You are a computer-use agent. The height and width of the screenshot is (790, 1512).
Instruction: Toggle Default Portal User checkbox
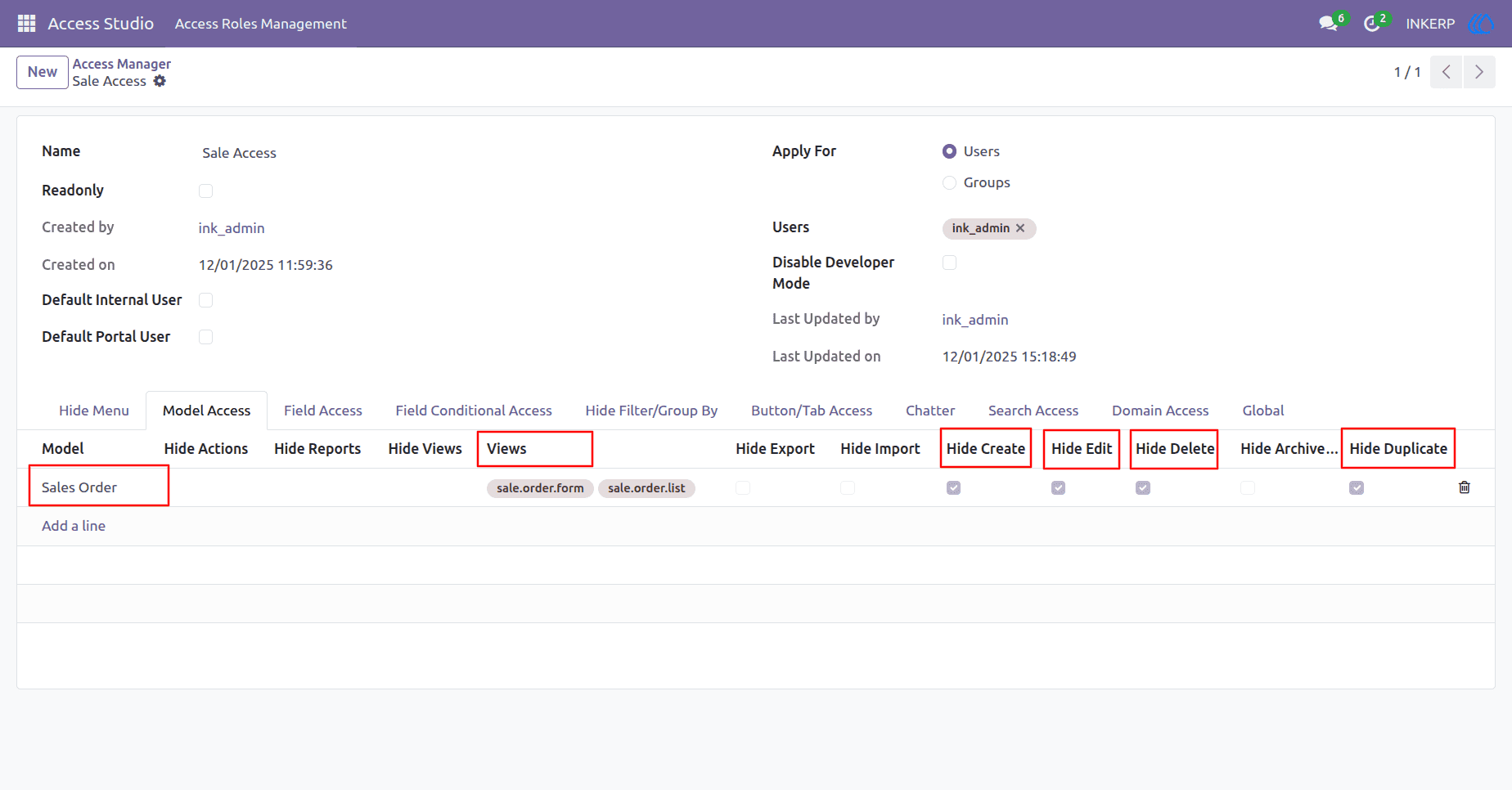click(205, 337)
